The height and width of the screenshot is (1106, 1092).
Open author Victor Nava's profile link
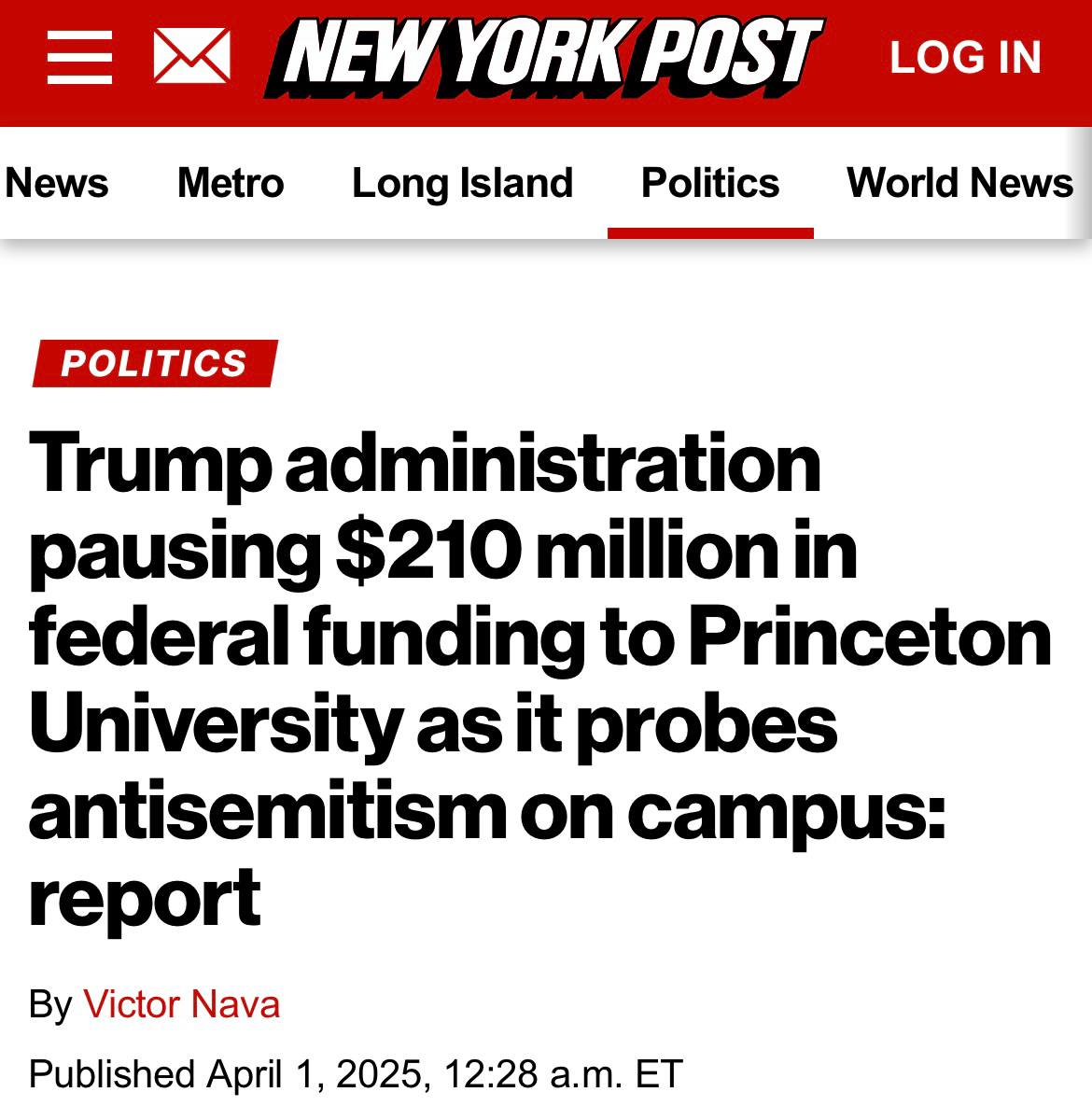click(x=181, y=1004)
